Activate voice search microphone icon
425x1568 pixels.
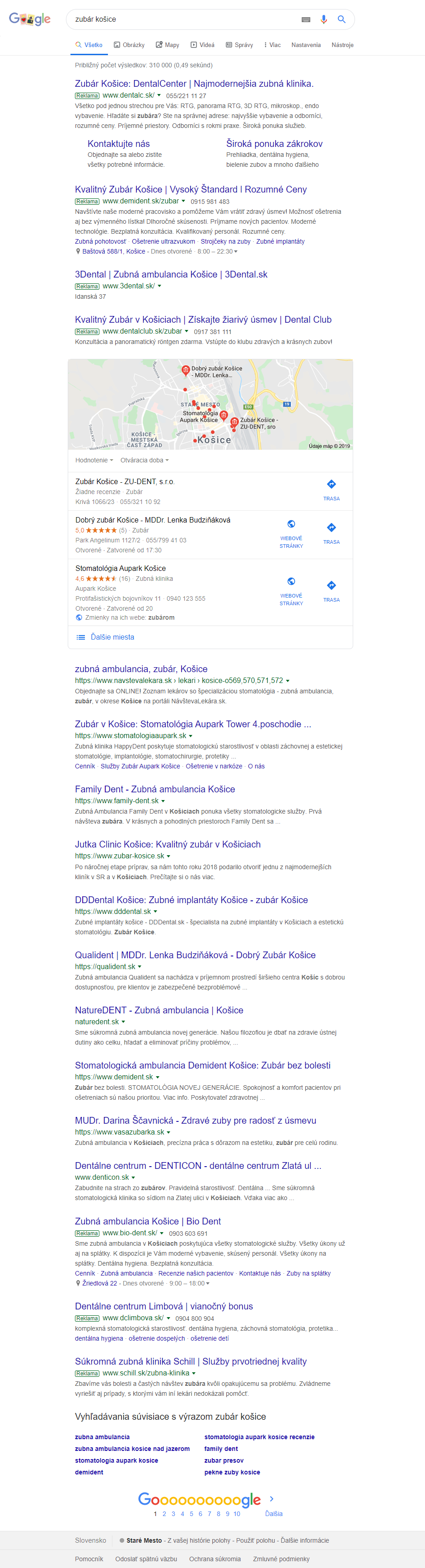[323, 19]
